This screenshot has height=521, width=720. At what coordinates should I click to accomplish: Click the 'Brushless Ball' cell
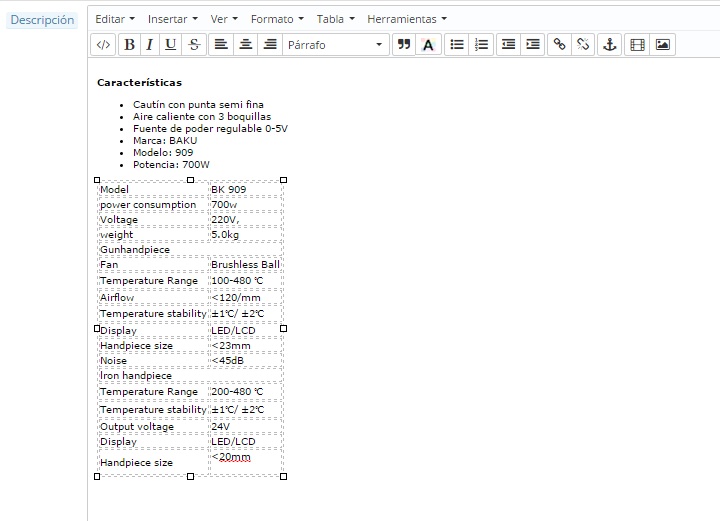click(x=246, y=265)
